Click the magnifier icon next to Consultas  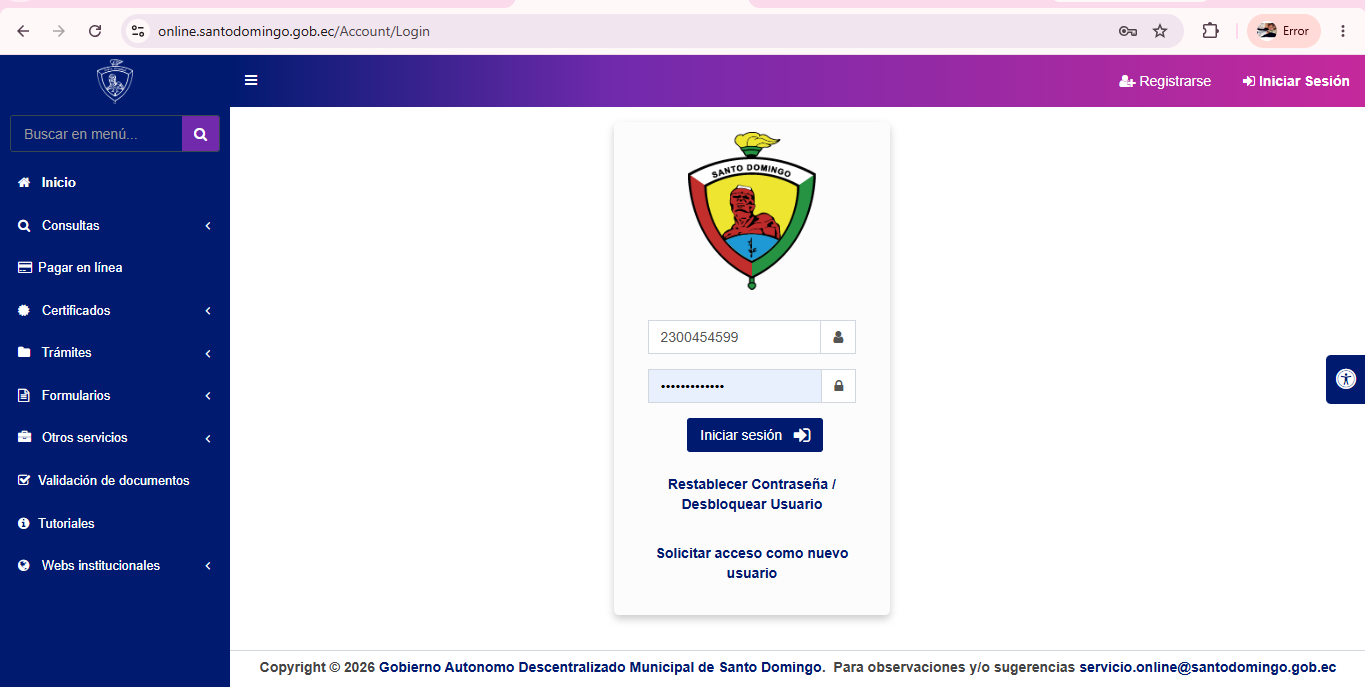[x=25, y=225]
